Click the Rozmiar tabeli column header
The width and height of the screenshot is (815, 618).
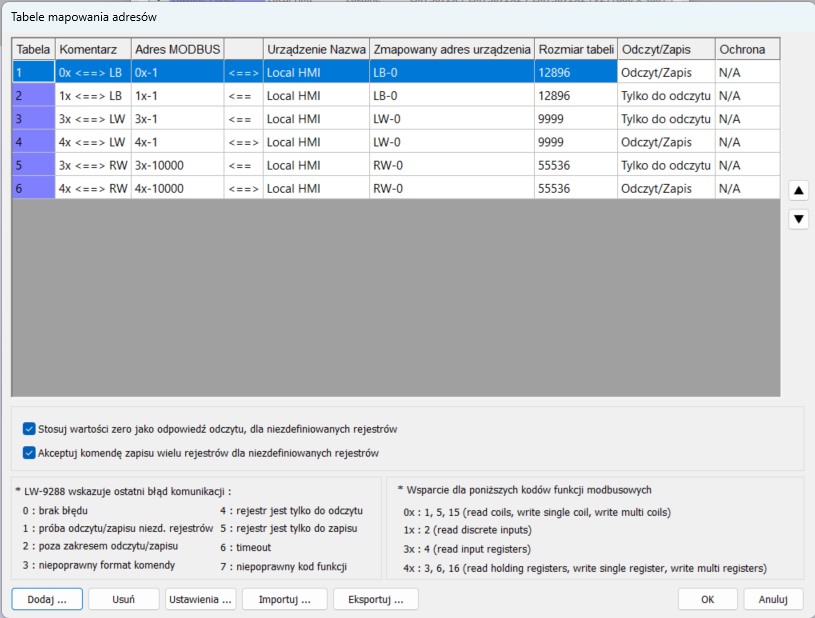click(x=575, y=49)
